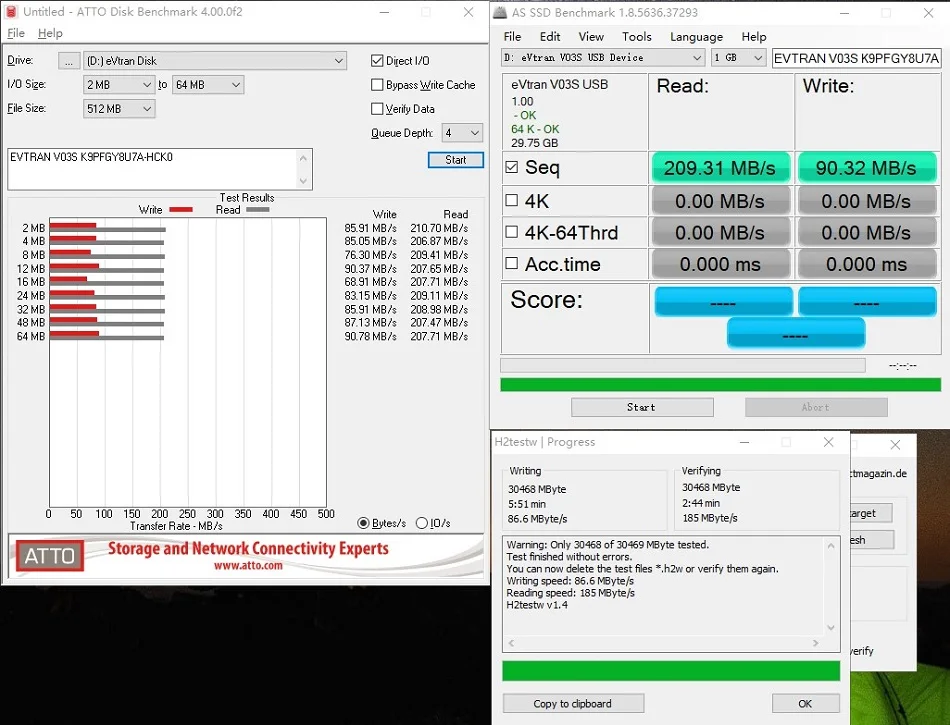Select the IO/s radio button

pos(422,523)
